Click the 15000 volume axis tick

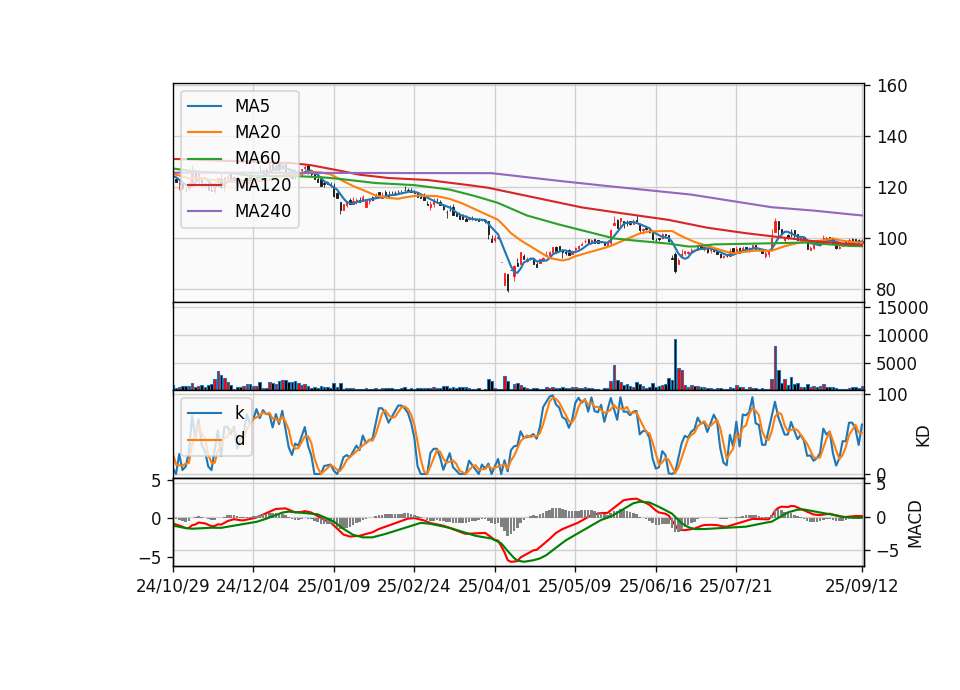pos(902,308)
